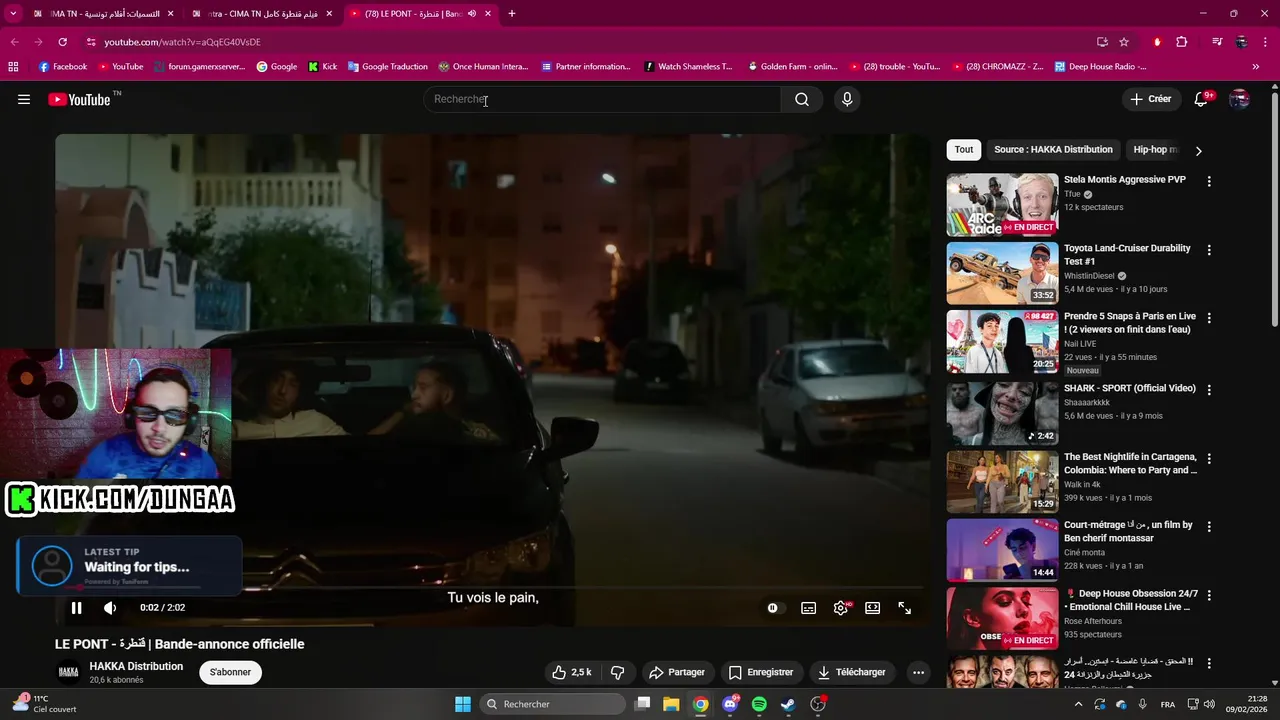
Task: Download video with Télécharger button
Action: 852,672
